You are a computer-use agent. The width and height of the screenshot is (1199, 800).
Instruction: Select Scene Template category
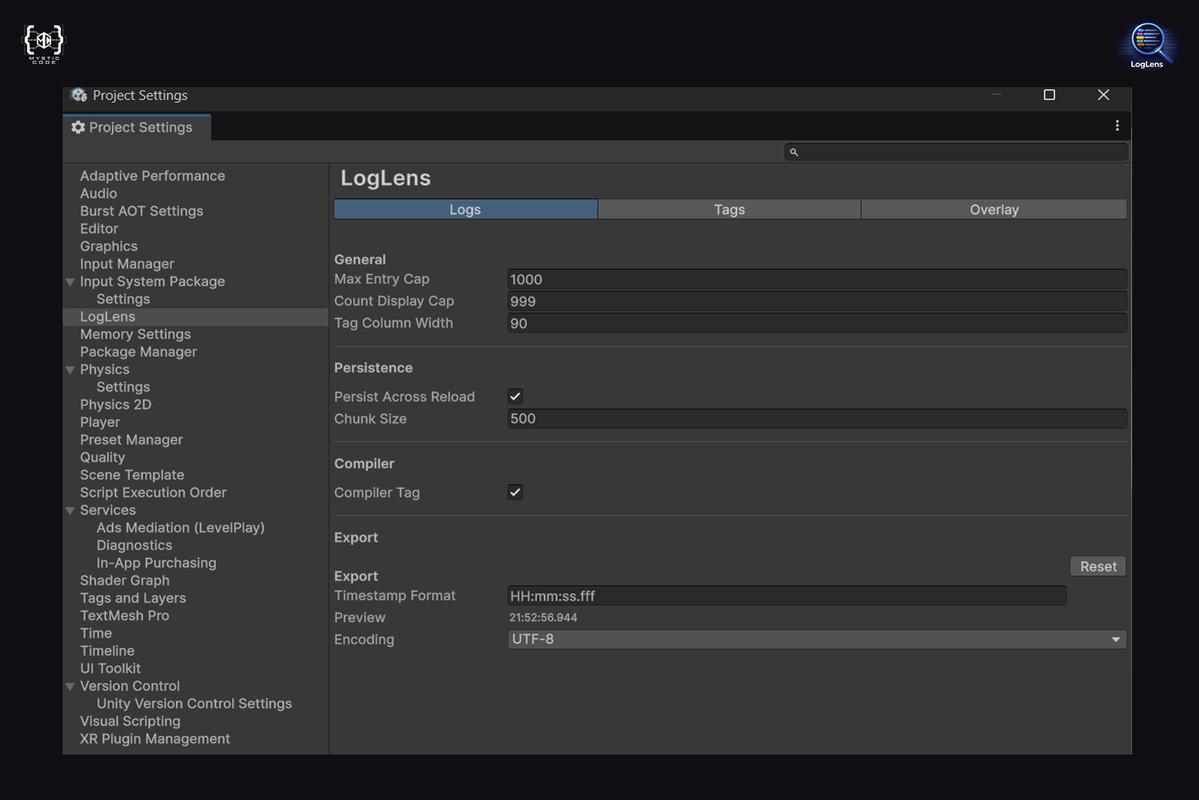[x=132, y=475]
